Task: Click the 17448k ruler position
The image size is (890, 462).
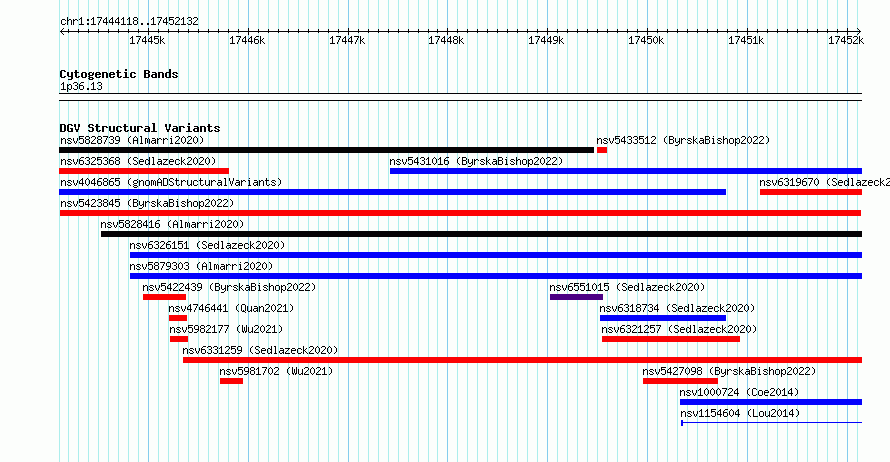Action: pyautogui.click(x=446, y=40)
